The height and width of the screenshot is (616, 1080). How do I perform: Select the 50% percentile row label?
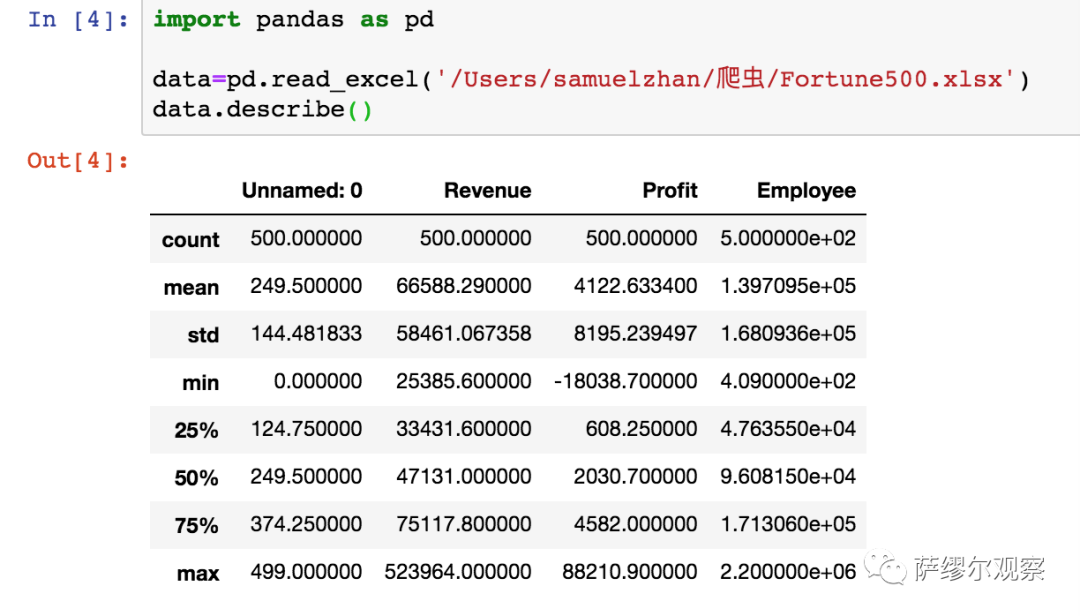[196, 477]
